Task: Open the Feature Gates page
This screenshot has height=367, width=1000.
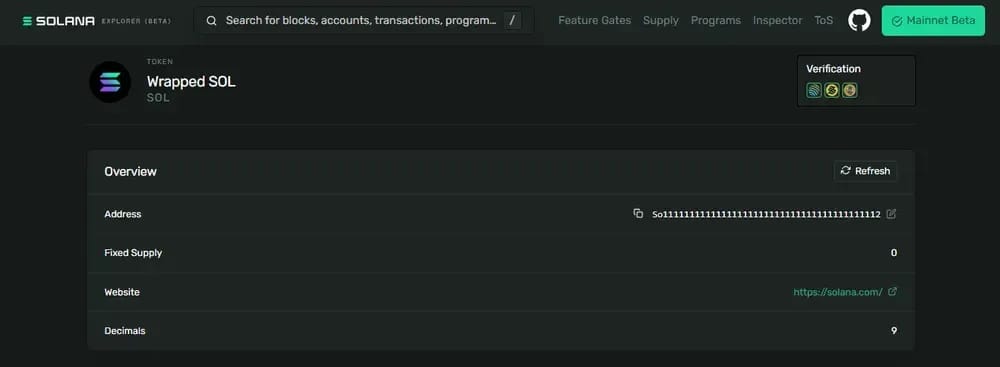Action: [594, 20]
